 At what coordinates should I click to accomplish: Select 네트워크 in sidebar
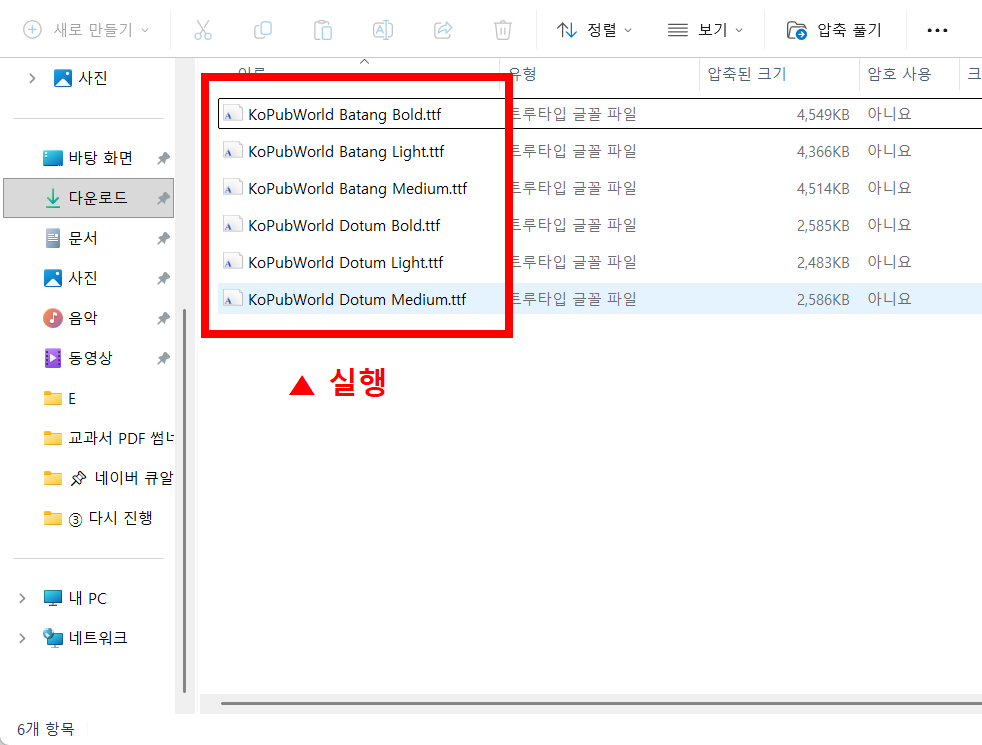coord(85,638)
